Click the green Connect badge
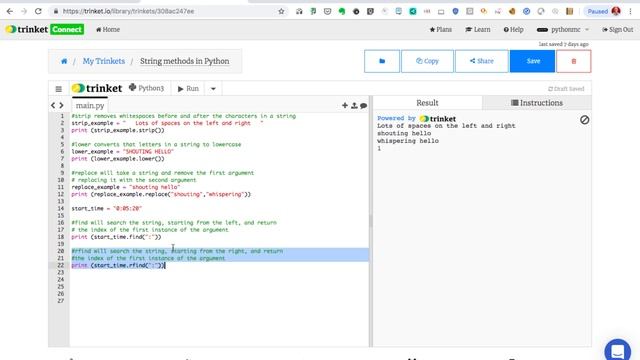This screenshot has width=640, height=360. pyautogui.click(x=67, y=29)
